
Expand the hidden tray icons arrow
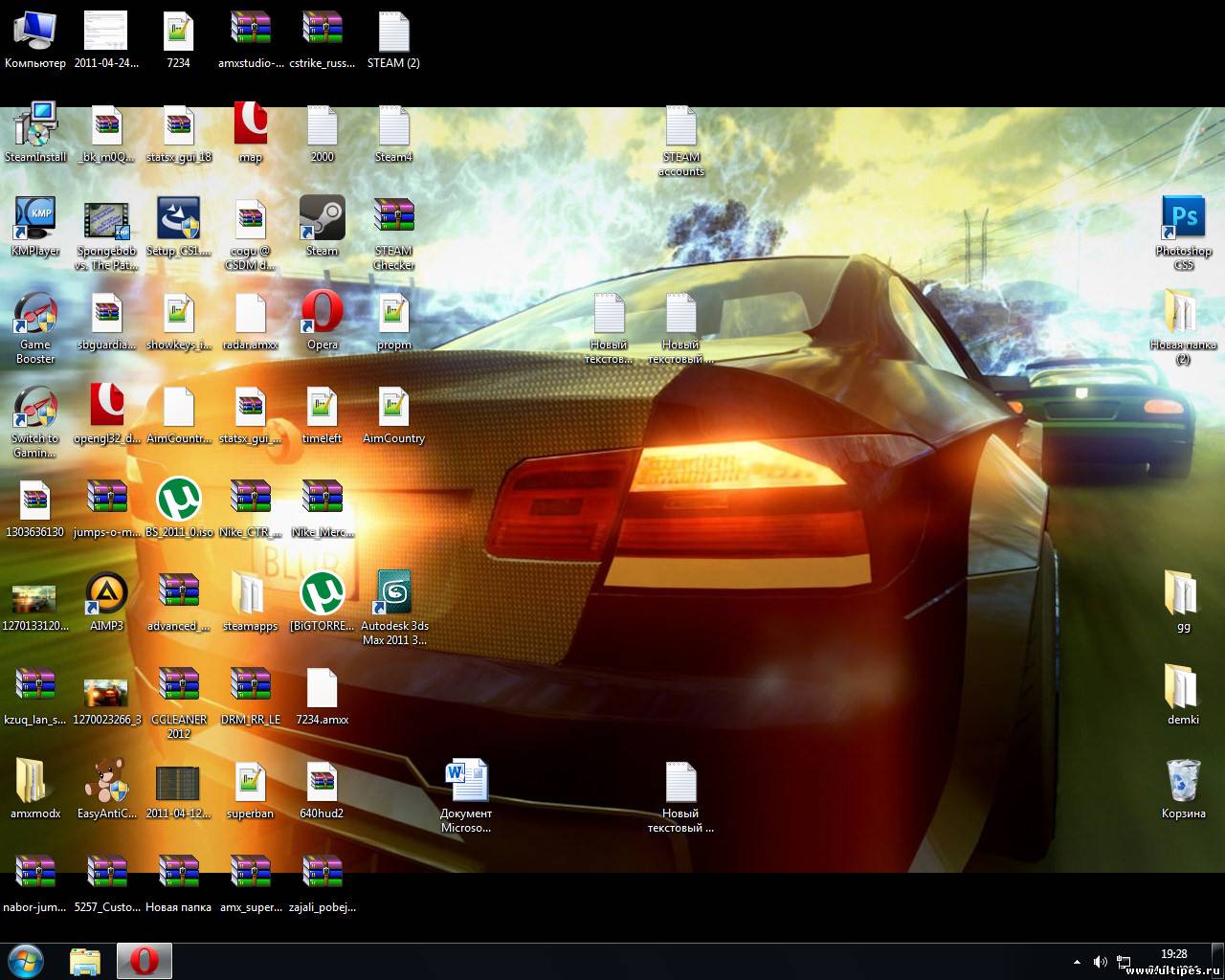tap(1077, 961)
